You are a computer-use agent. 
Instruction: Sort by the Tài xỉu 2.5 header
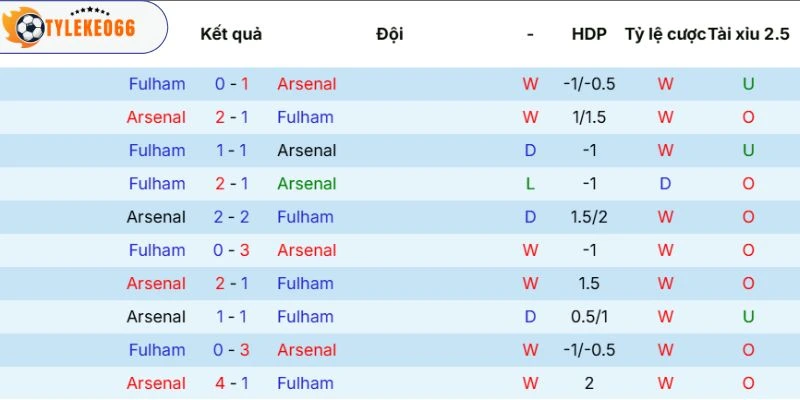point(748,34)
